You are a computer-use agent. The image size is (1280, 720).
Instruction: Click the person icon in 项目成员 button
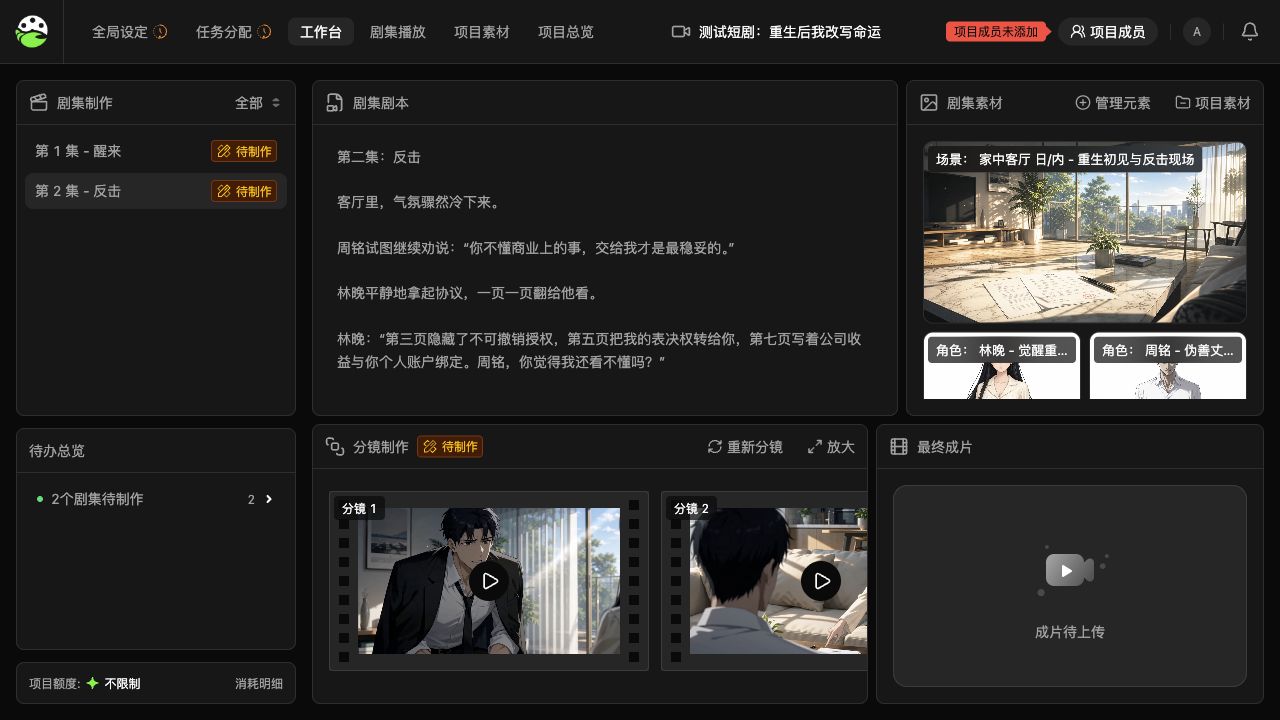[x=1077, y=32]
